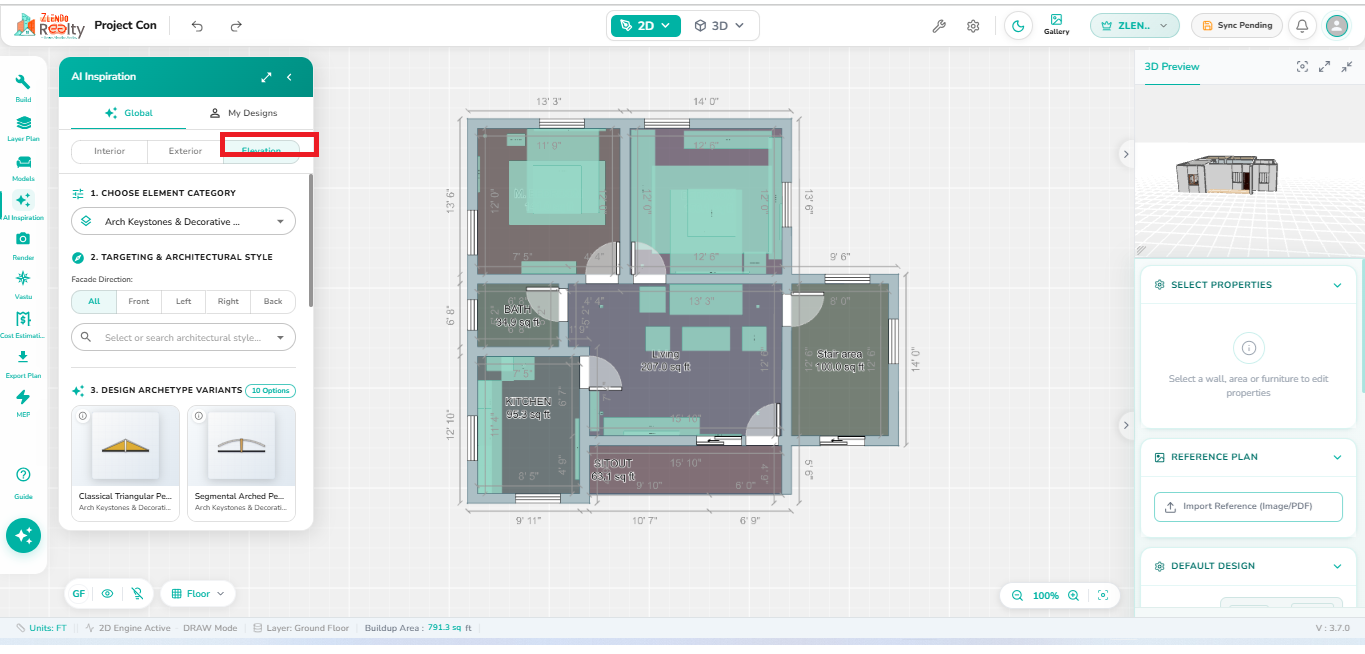
Task: Click the 3D Preview focus/recenter icon
Action: click(x=1302, y=66)
